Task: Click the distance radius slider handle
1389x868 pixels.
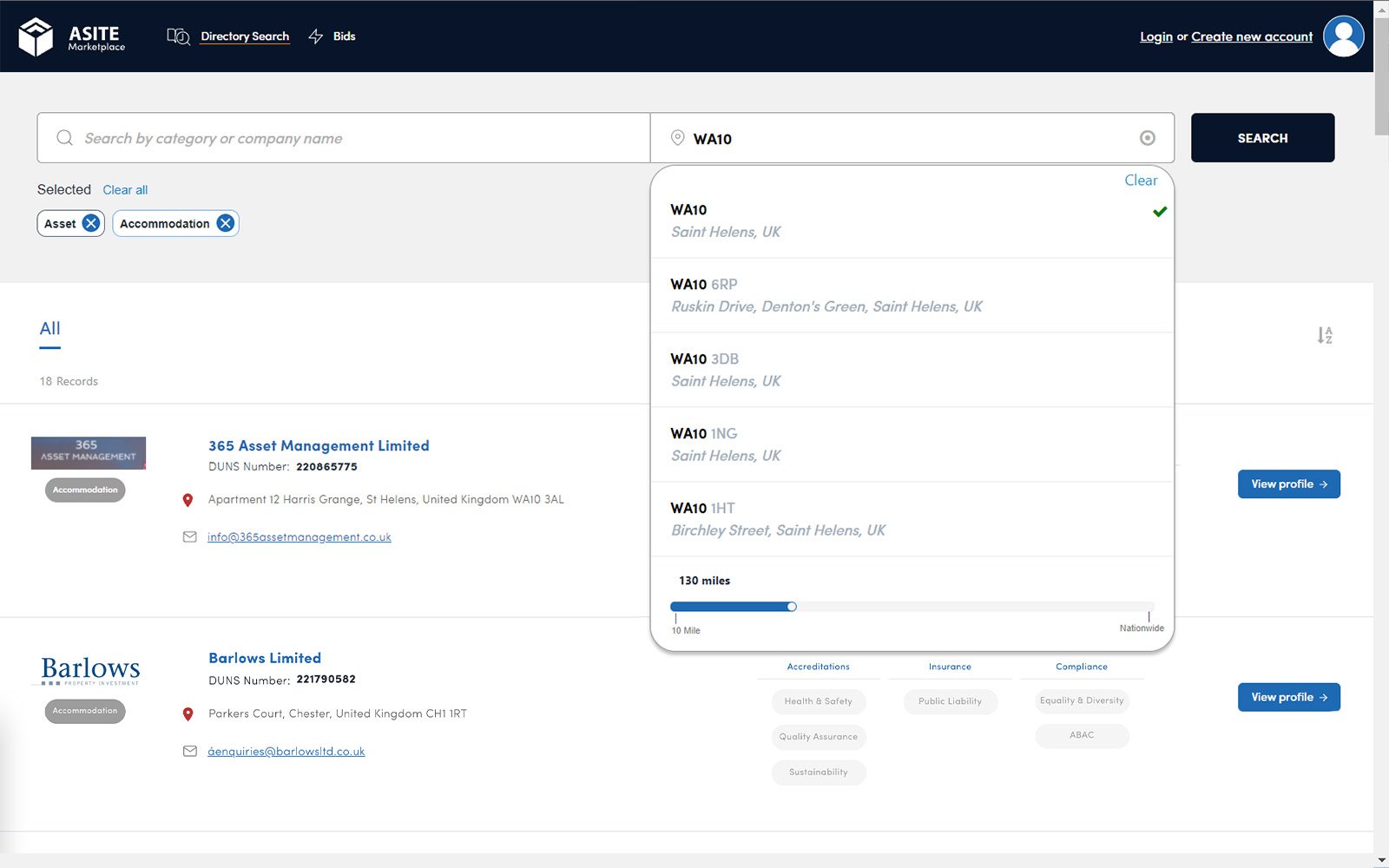Action: (792, 607)
